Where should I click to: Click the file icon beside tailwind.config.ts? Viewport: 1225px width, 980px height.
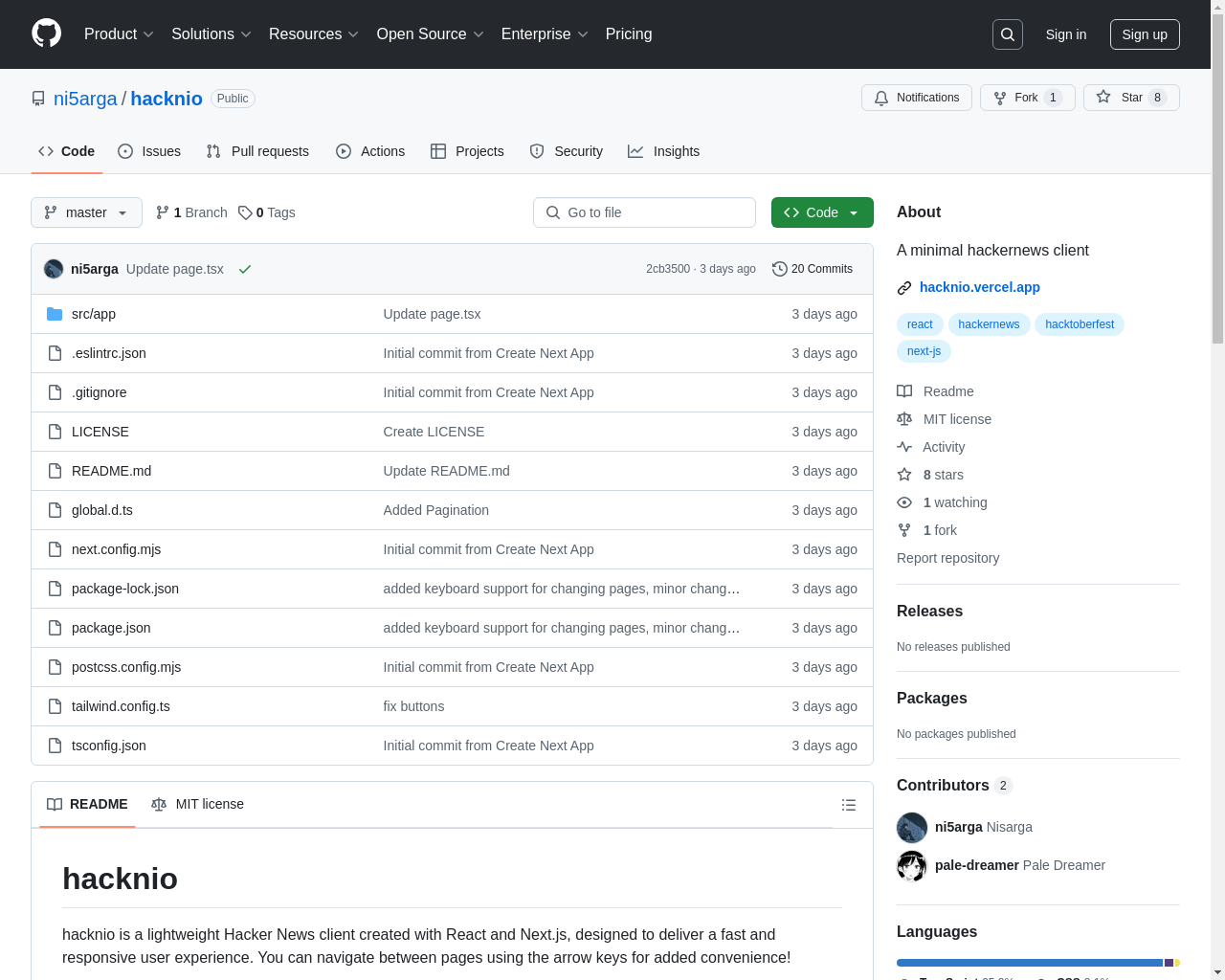point(55,706)
